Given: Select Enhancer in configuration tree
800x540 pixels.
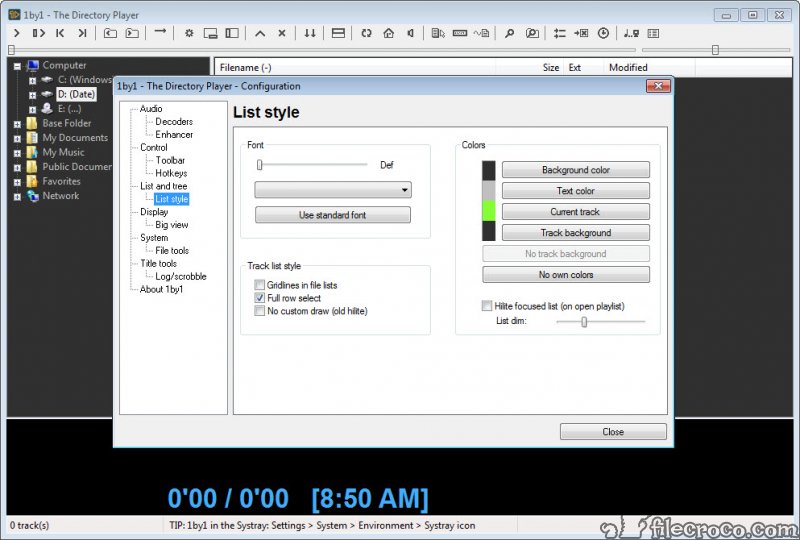Looking at the screenshot, I should [174, 134].
